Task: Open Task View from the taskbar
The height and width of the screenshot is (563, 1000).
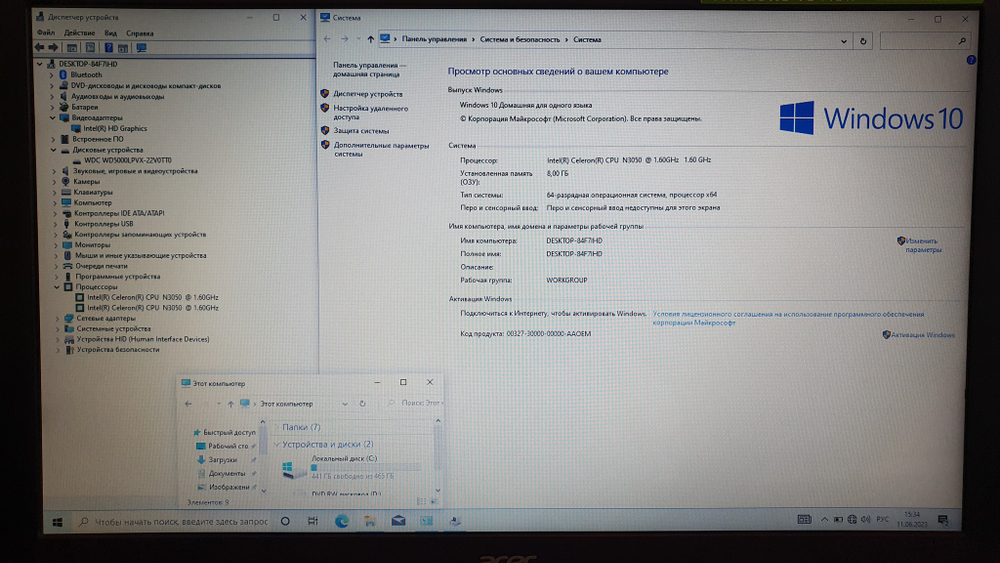Action: tap(312, 521)
